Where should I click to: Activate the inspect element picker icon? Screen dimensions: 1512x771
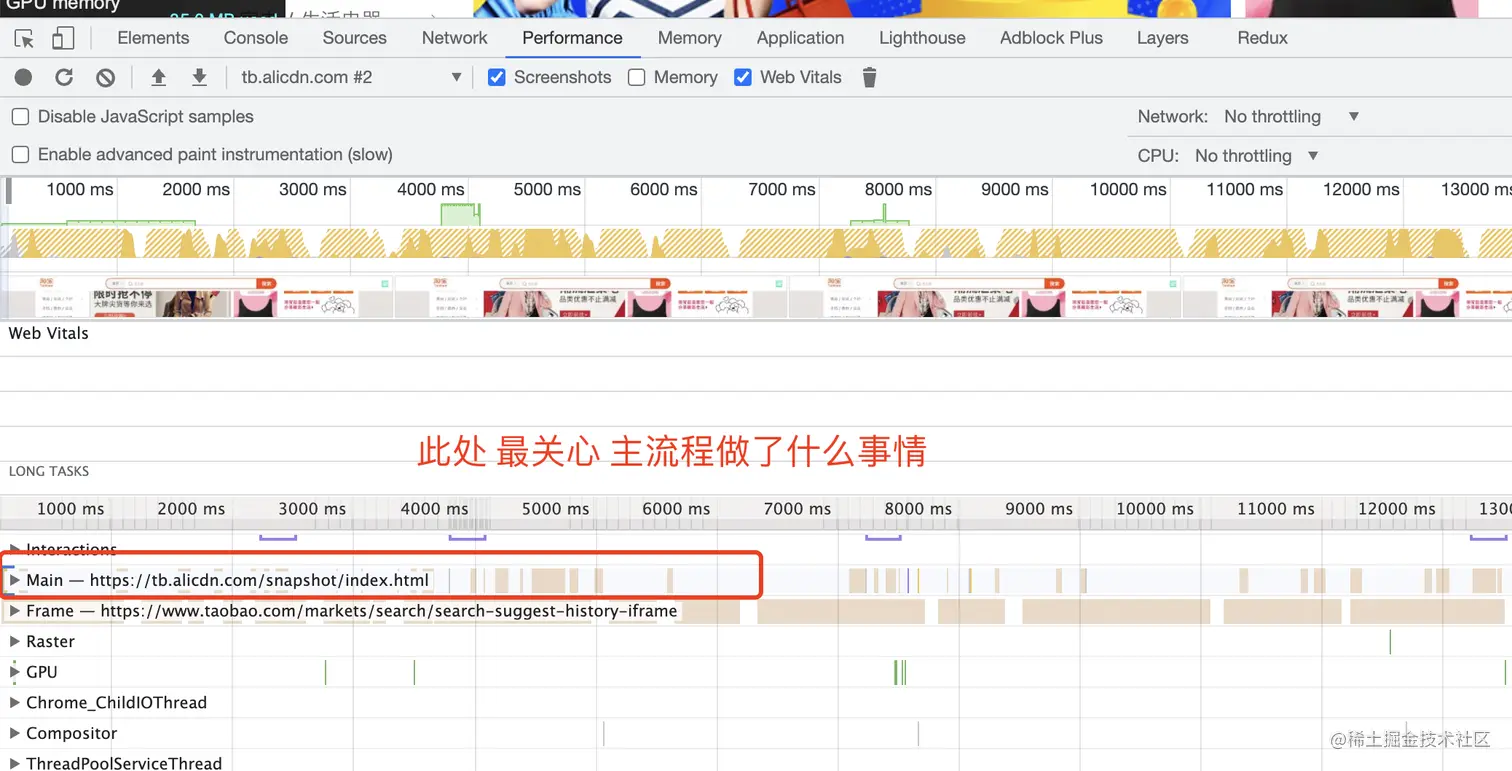(25, 39)
